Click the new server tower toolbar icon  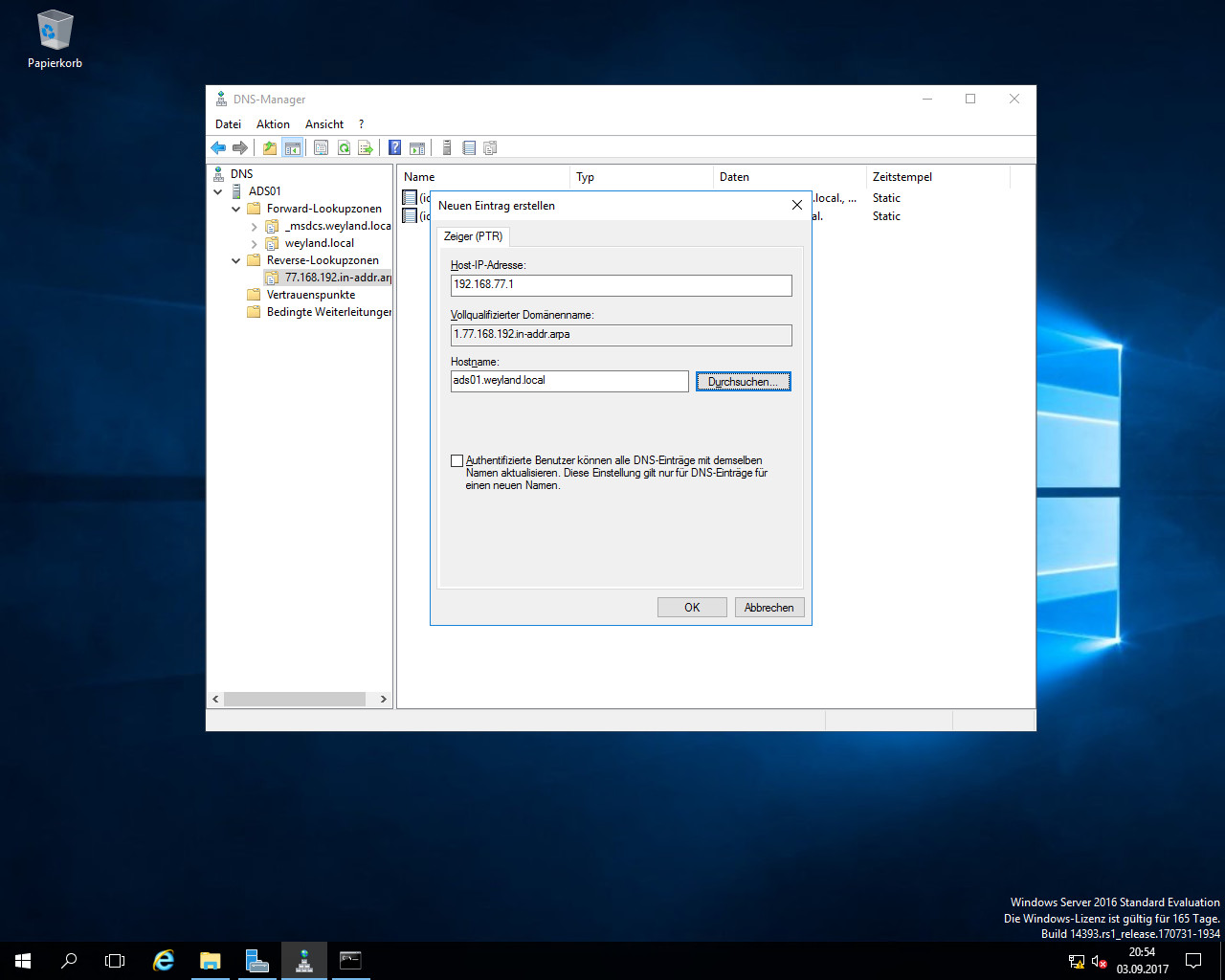pos(446,147)
